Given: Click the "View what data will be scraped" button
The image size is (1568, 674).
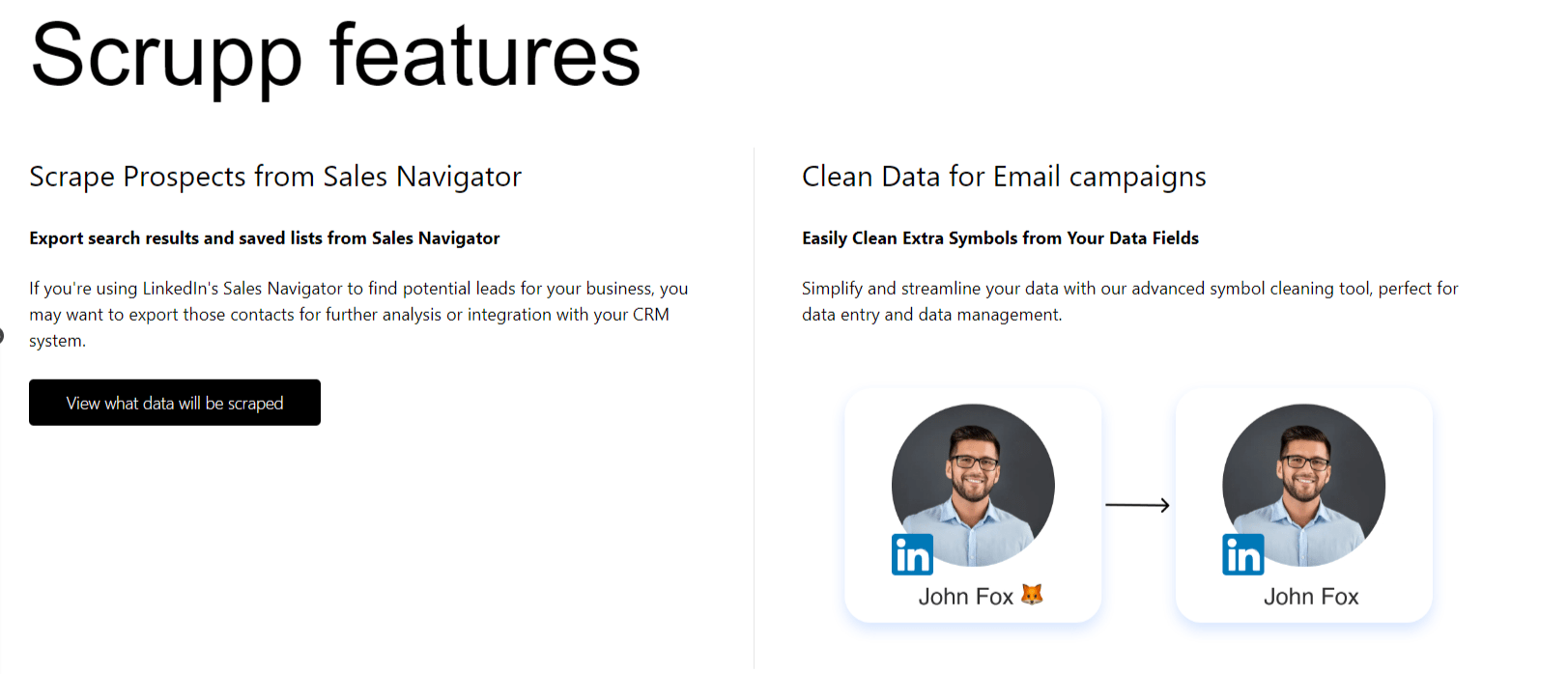Looking at the screenshot, I should pyautogui.click(x=175, y=403).
